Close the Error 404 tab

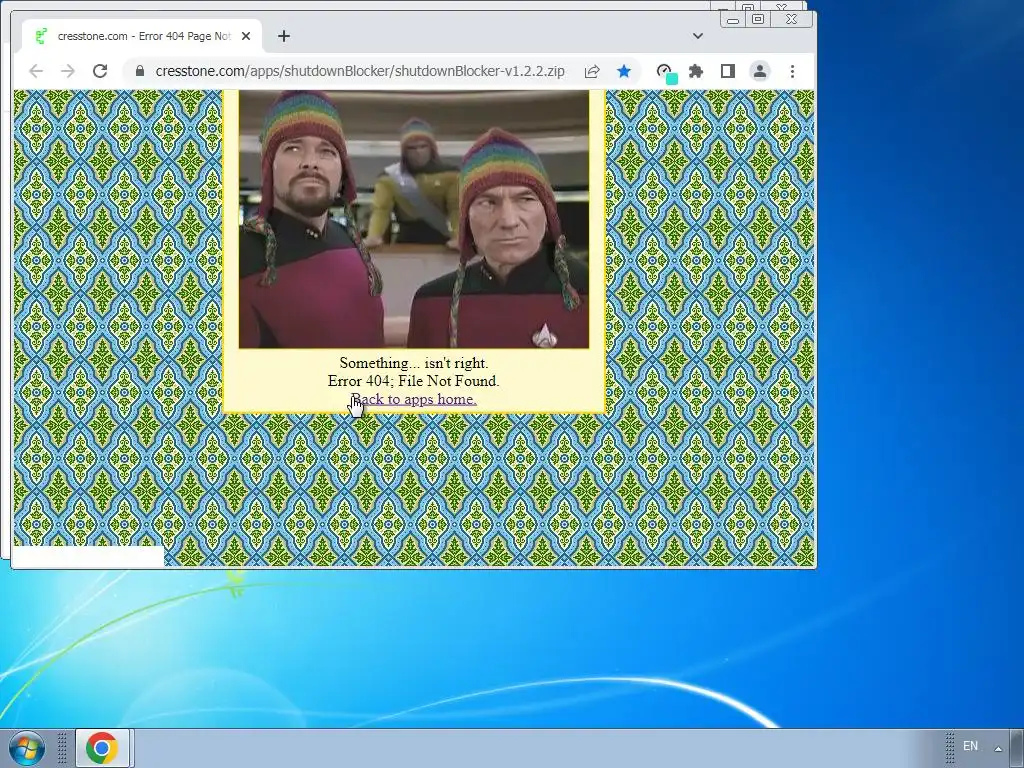[x=246, y=37]
